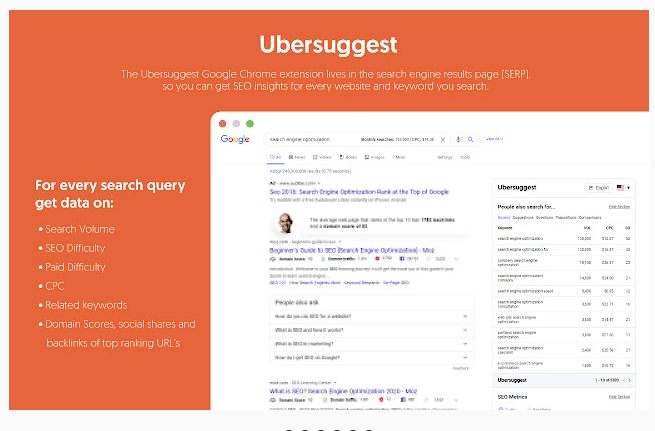
Task: Click the blue search magnifier icon
Action: pyautogui.click(x=470, y=139)
